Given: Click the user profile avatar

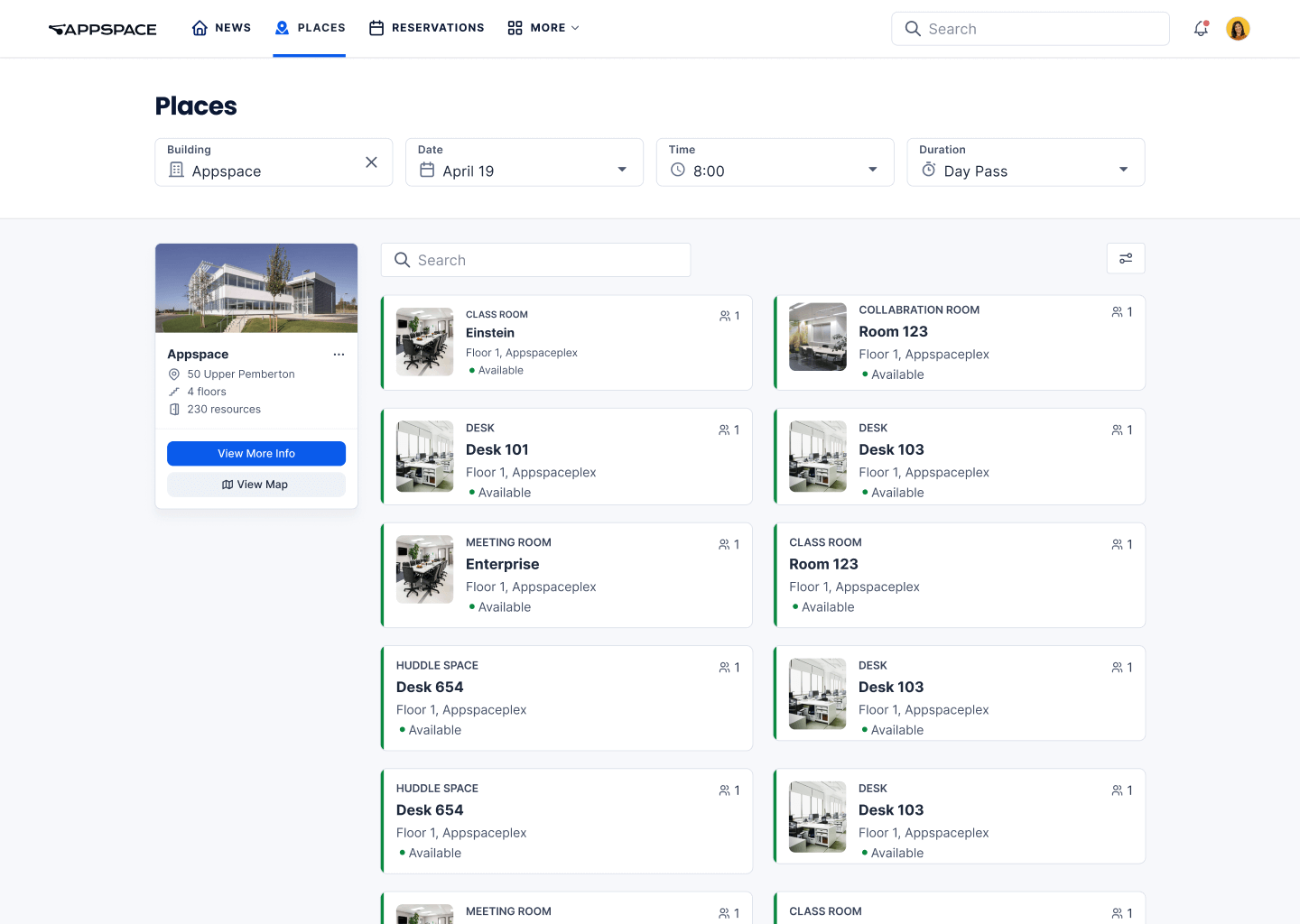Looking at the screenshot, I should click(1238, 29).
